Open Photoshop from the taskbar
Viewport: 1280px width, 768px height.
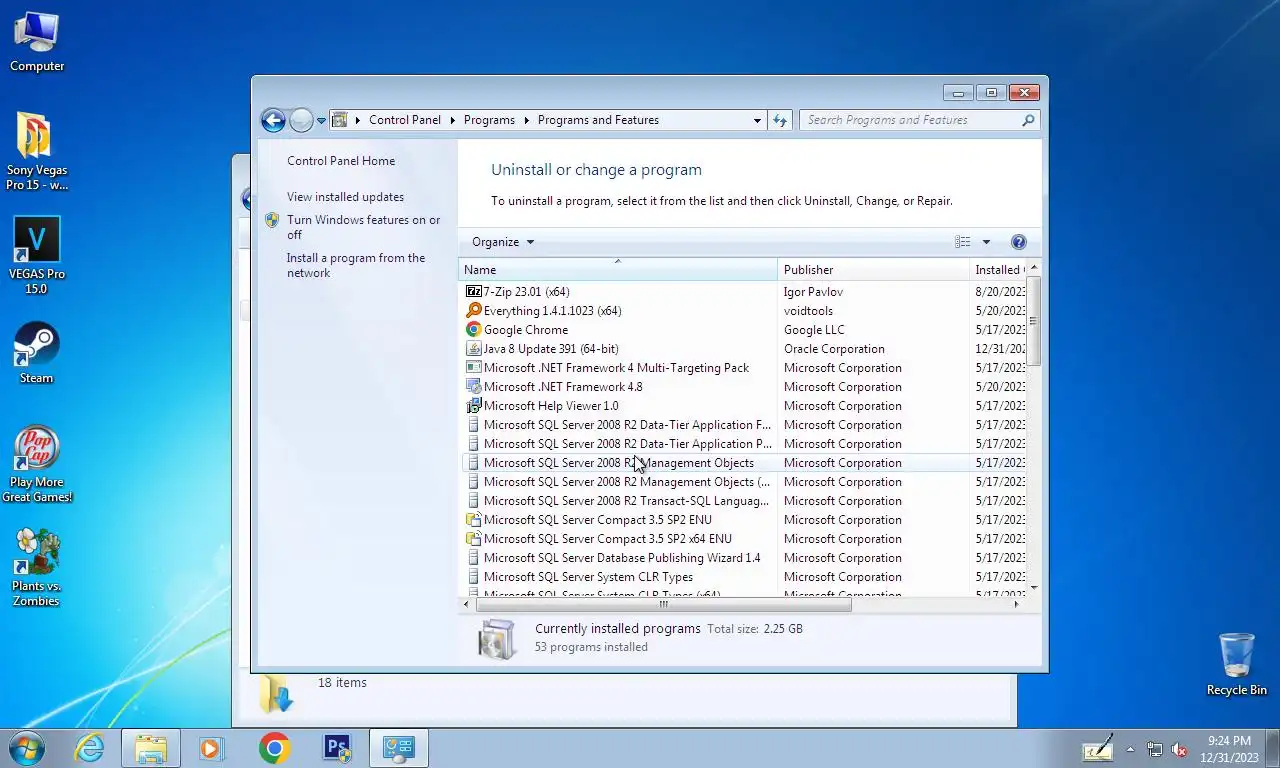pyautogui.click(x=337, y=747)
